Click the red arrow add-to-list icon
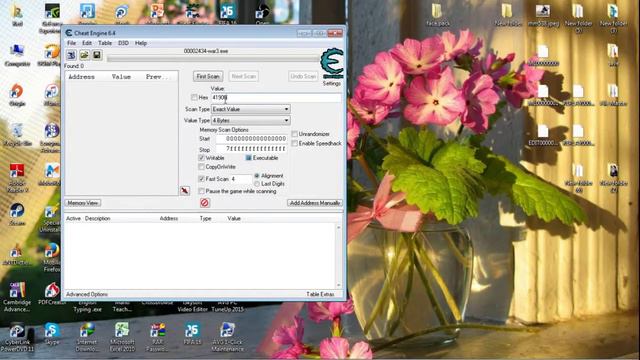 click(x=185, y=191)
